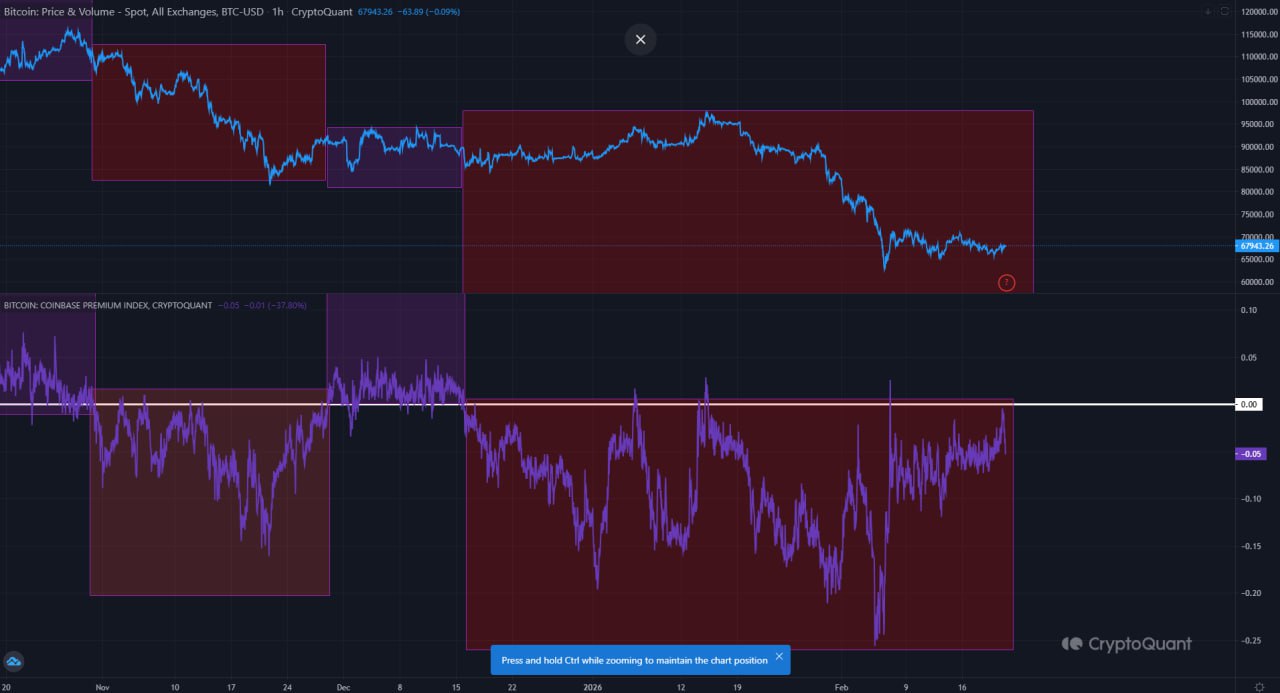Close the image viewer with the X button
The image size is (1280, 693).
(640, 40)
